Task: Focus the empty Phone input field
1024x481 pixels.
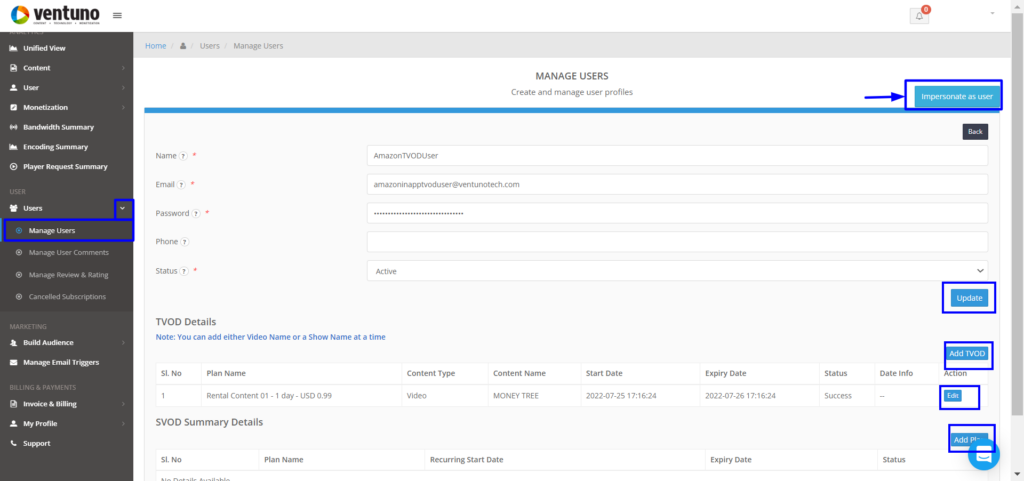Action: tap(677, 241)
